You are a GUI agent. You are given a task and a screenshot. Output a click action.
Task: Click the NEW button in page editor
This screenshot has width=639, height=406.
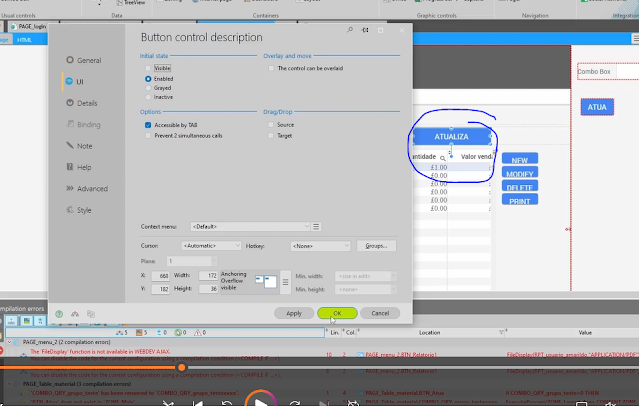click(x=520, y=159)
